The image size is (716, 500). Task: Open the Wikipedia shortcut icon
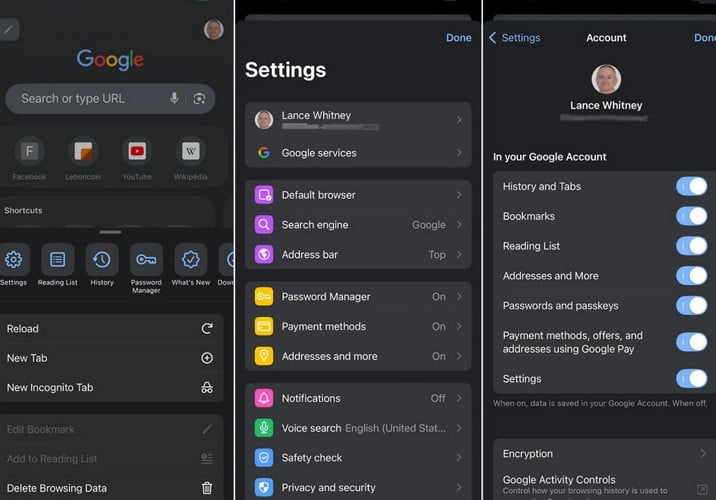point(191,151)
